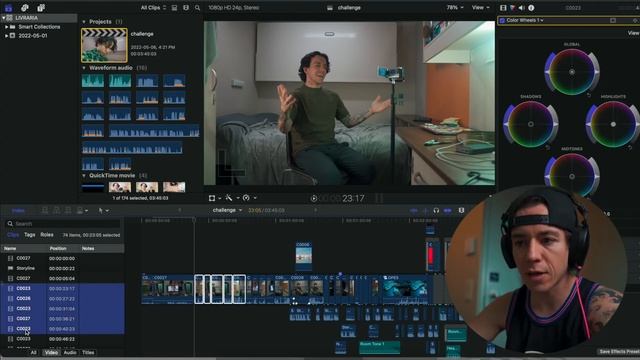Open the Titles and Generators sidebar icon

[x=41, y=7]
